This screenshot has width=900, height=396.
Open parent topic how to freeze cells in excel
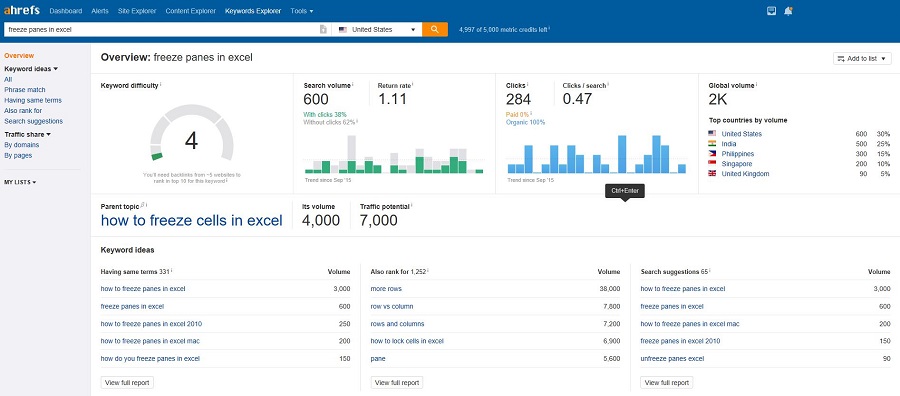click(192, 220)
